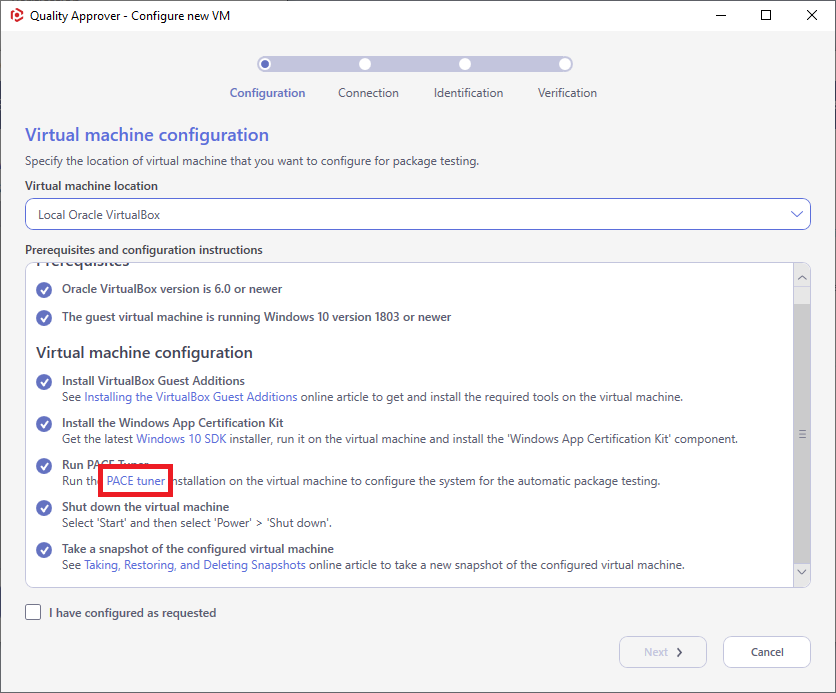Open the PACE tuner link
The height and width of the screenshot is (693, 836).
pos(135,481)
